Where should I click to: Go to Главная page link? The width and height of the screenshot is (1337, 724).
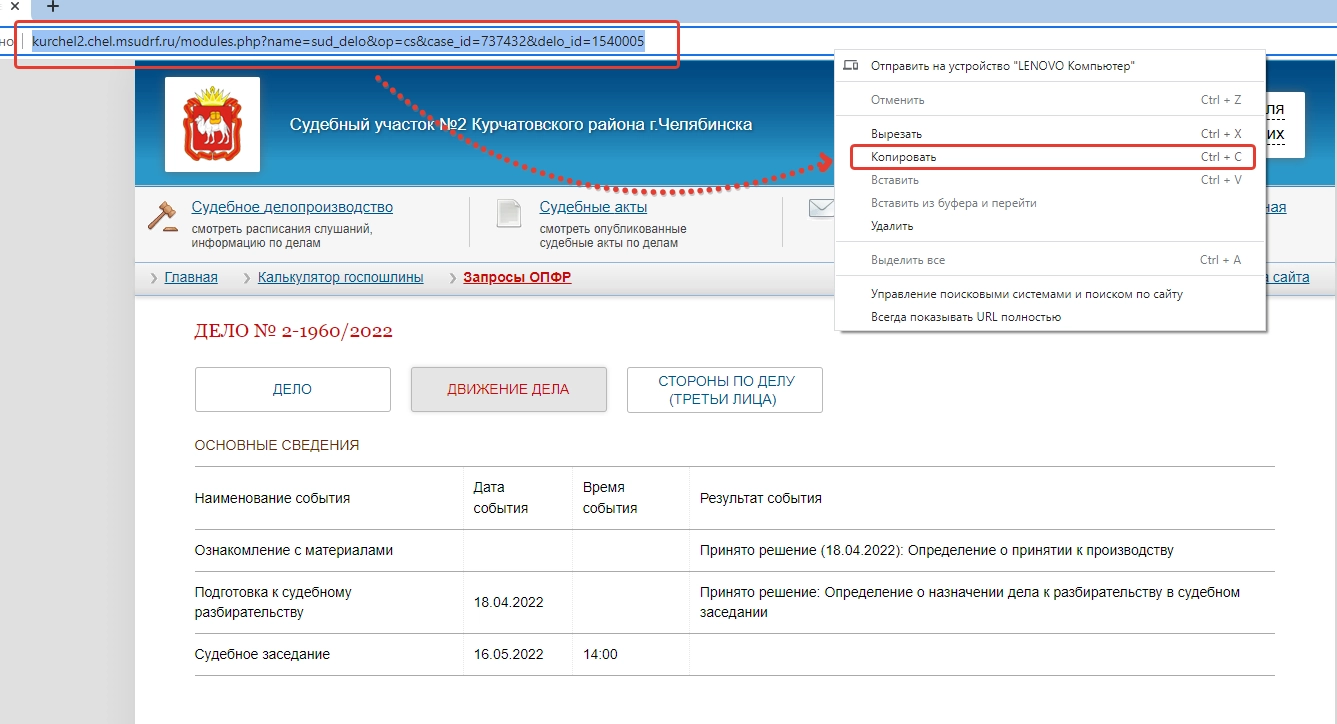point(191,277)
